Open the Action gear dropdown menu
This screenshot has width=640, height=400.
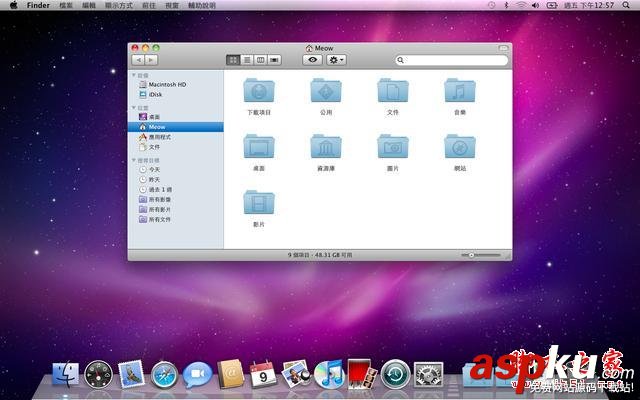tap(336, 60)
